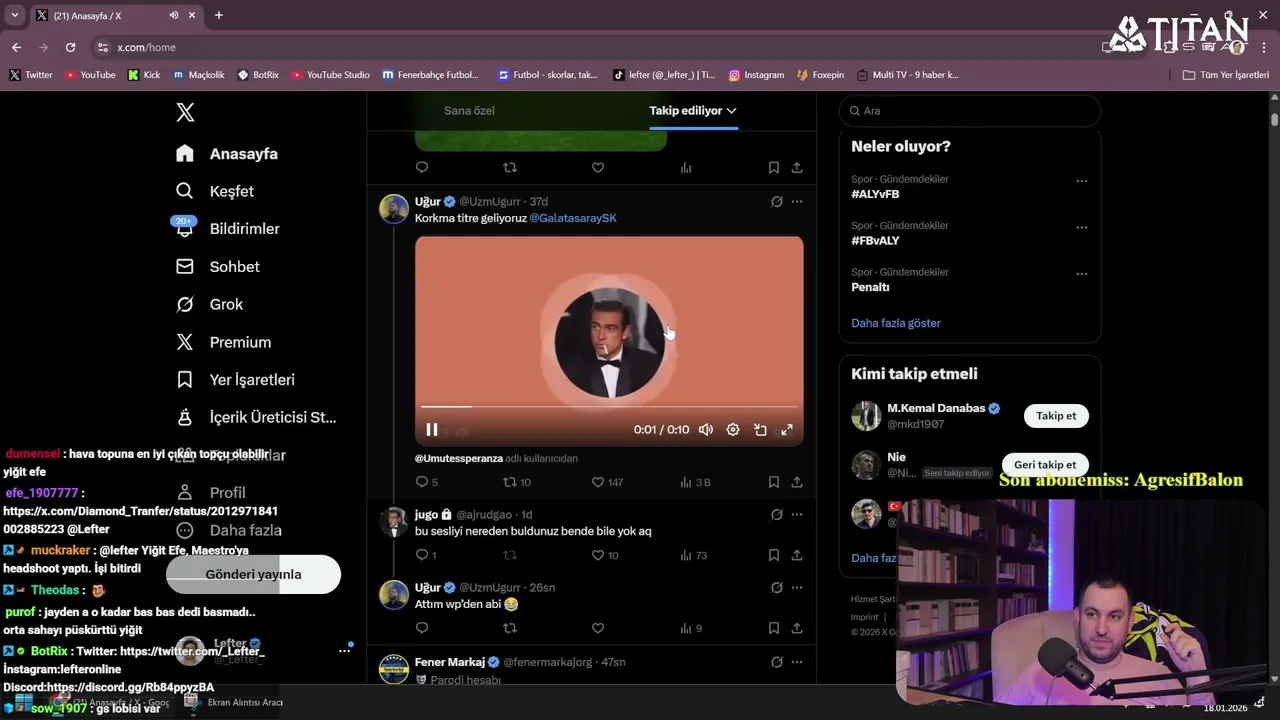This screenshot has height=720, width=1280.
Task: Reply to the post with 5 comments
Action: pyautogui.click(x=422, y=482)
